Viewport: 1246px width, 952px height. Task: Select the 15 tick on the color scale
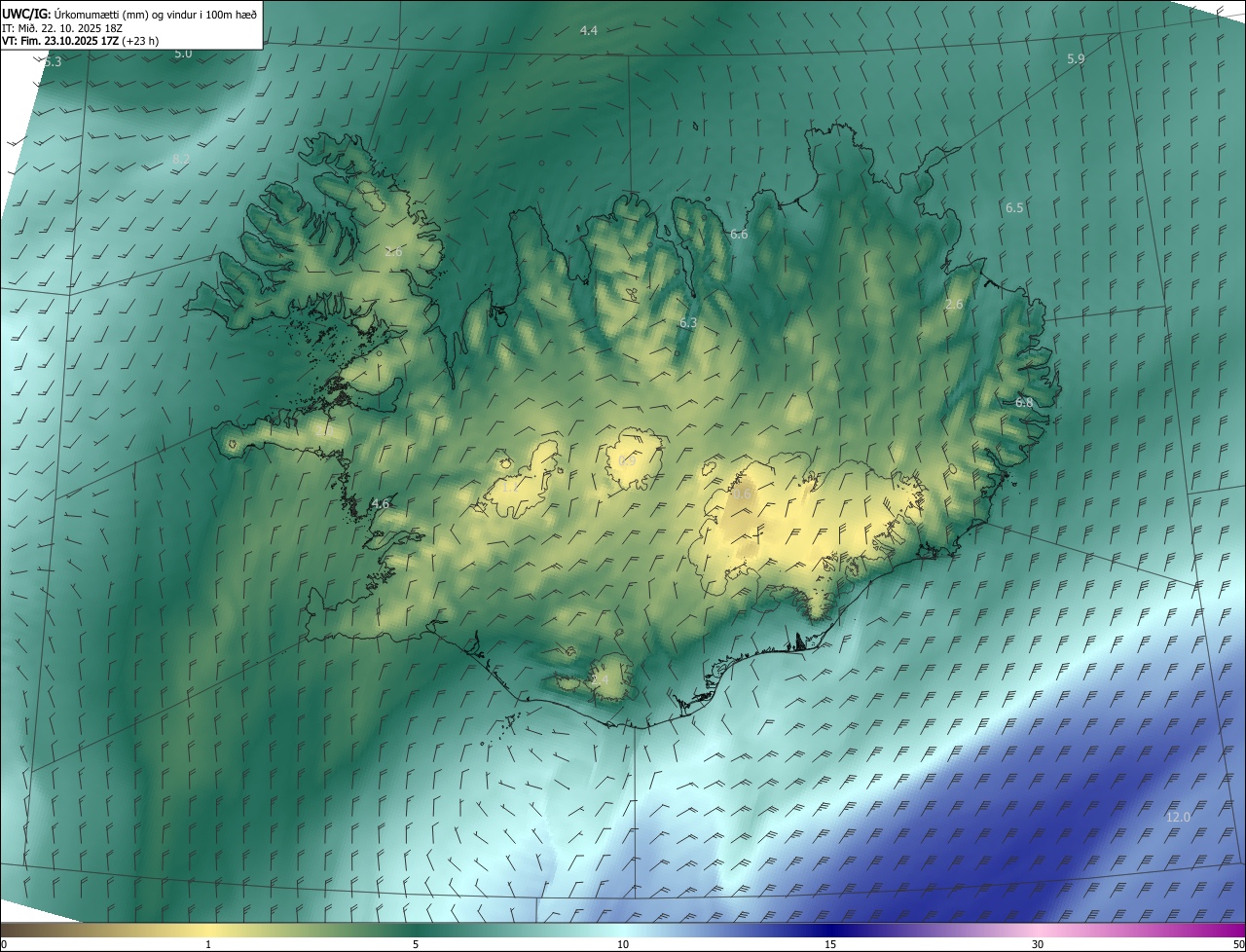coord(830,944)
